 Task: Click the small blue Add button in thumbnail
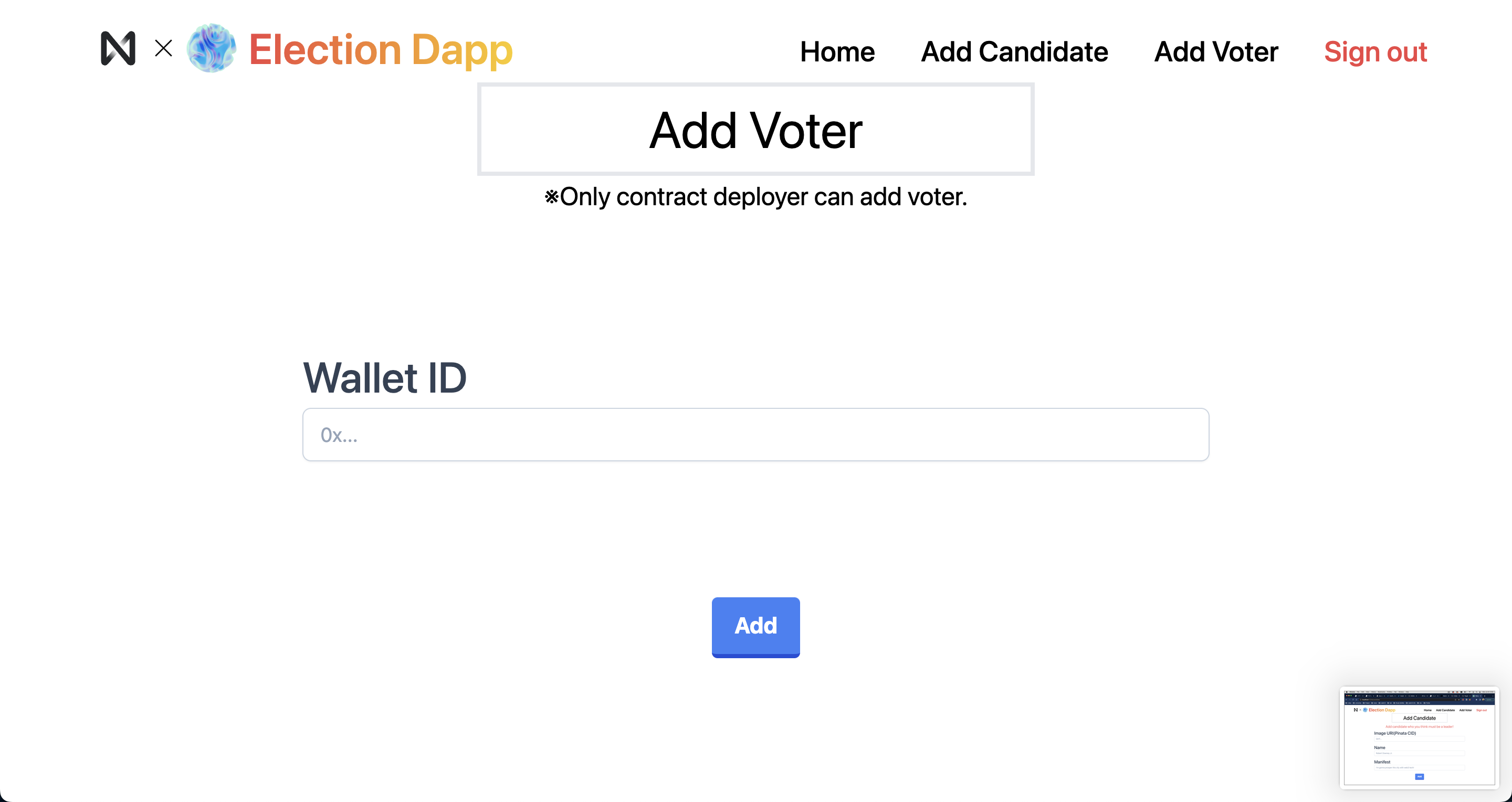tap(1419, 776)
